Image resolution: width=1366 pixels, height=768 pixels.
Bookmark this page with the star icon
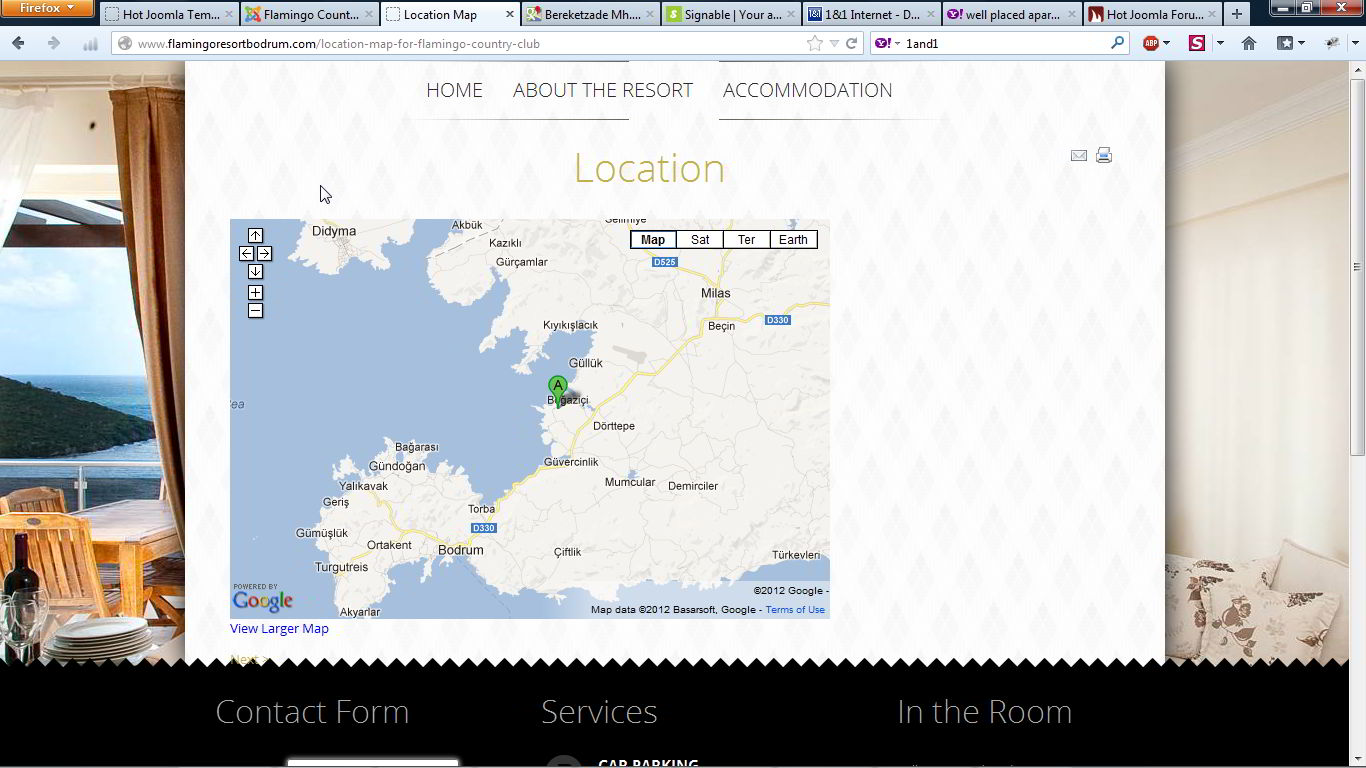pyautogui.click(x=815, y=43)
